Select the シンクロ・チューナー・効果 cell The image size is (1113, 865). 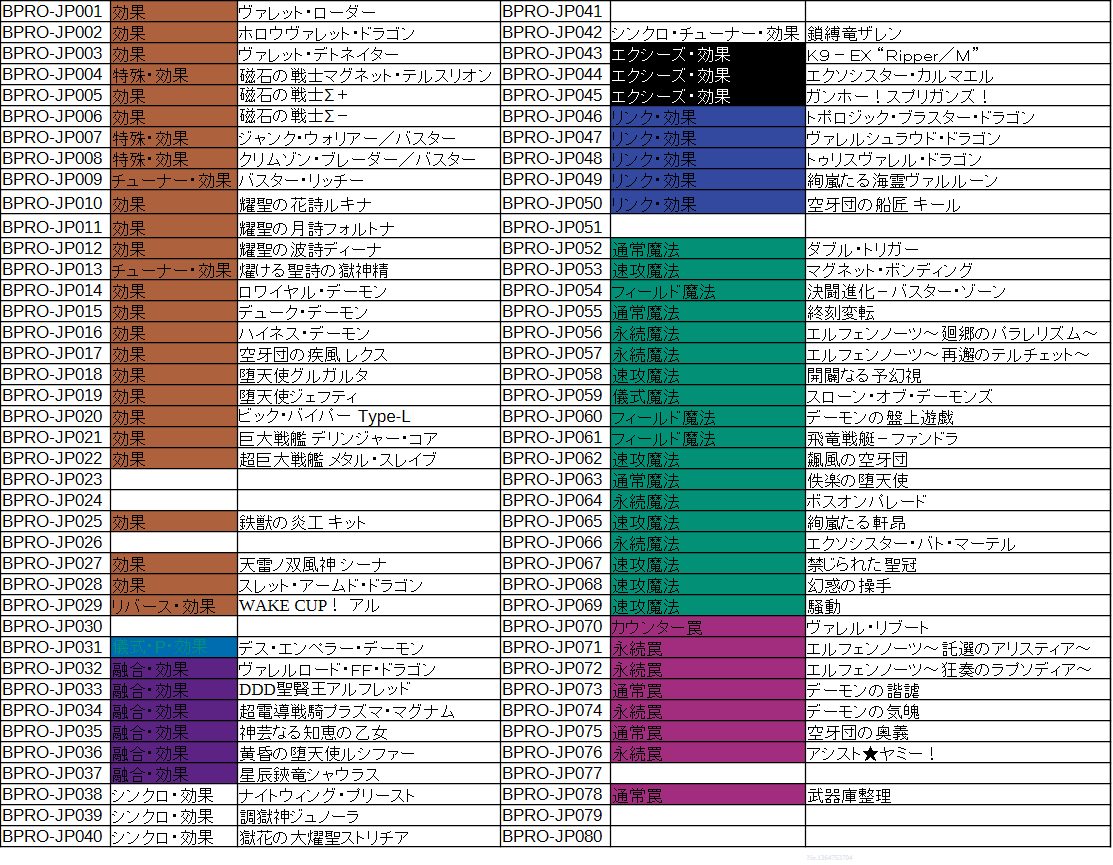(x=707, y=33)
